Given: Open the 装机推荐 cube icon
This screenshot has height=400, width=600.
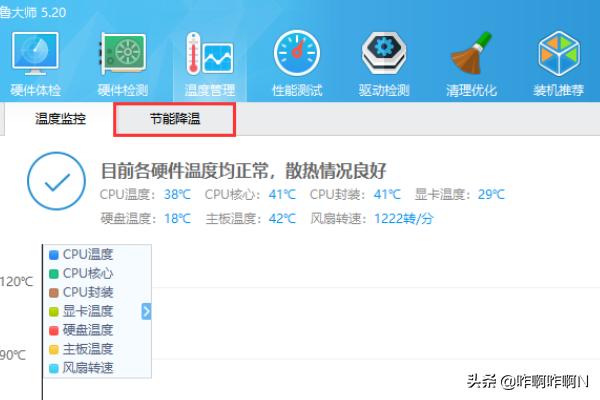Looking at the screenshot, I should point(559,64).
